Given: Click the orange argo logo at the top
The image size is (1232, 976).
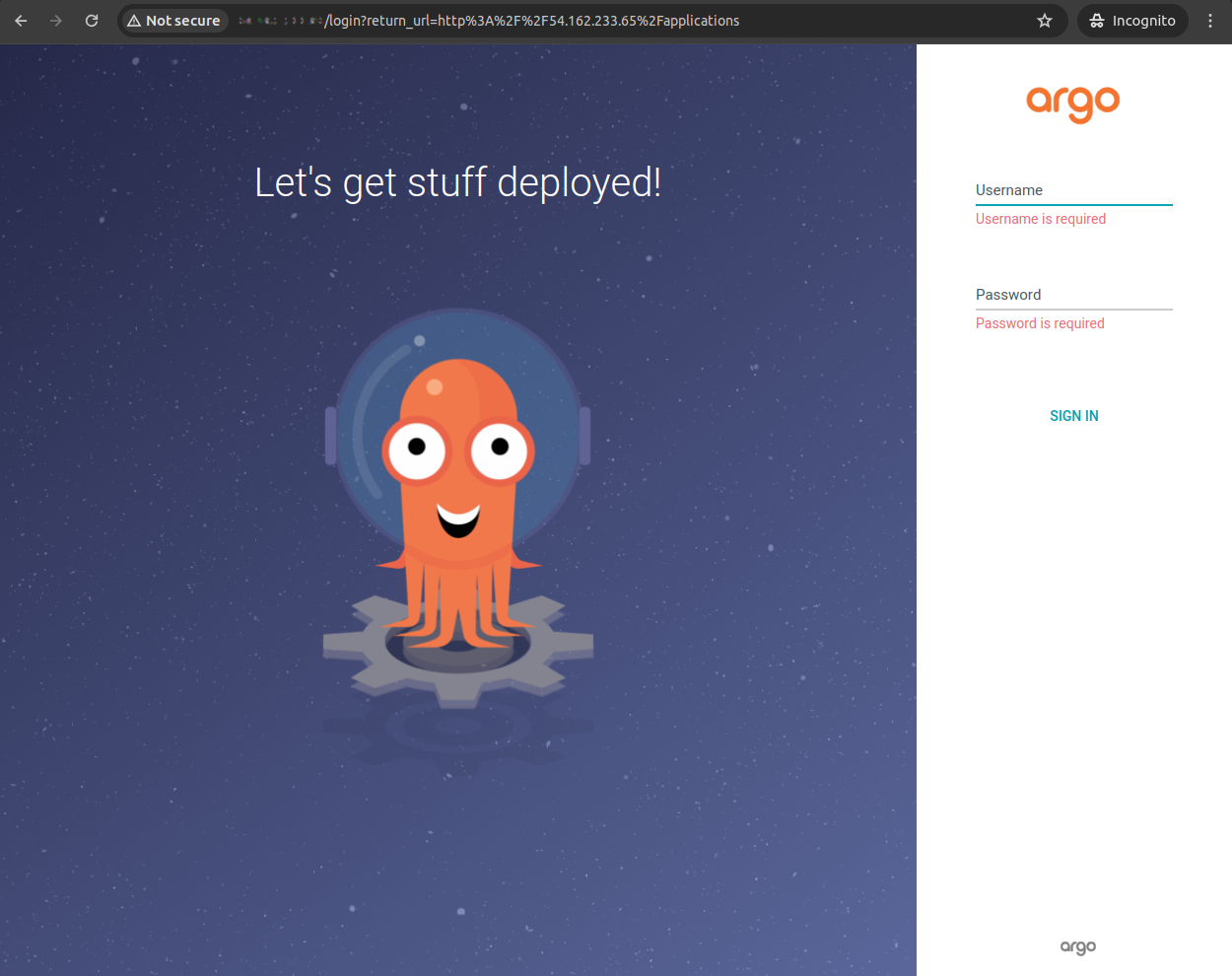Looking at the screenshot, I should (x=1073, y=105).
